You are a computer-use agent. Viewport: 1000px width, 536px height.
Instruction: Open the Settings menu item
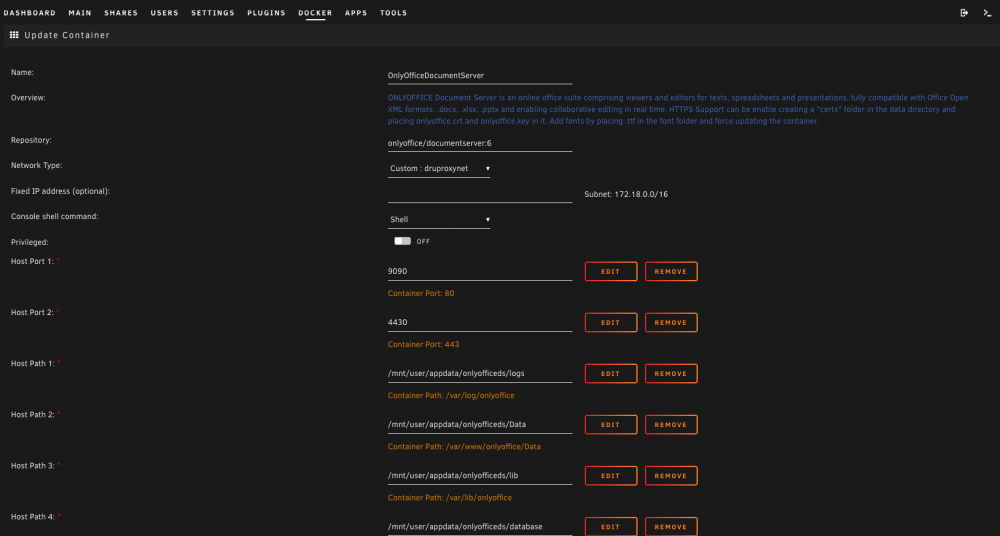click(213, 13)
